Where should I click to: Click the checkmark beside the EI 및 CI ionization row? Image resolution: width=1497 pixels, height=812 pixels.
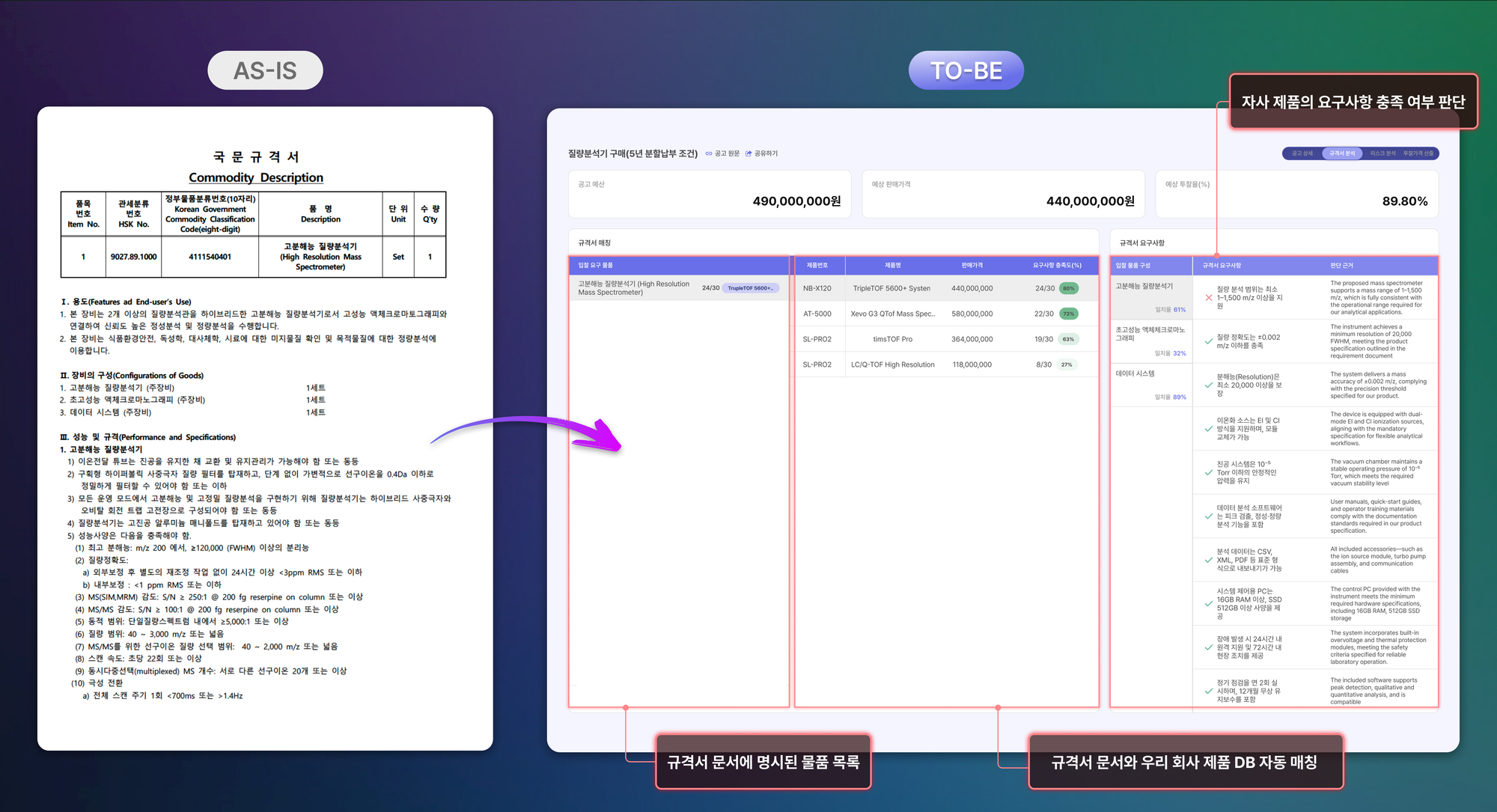[1208, 429]
